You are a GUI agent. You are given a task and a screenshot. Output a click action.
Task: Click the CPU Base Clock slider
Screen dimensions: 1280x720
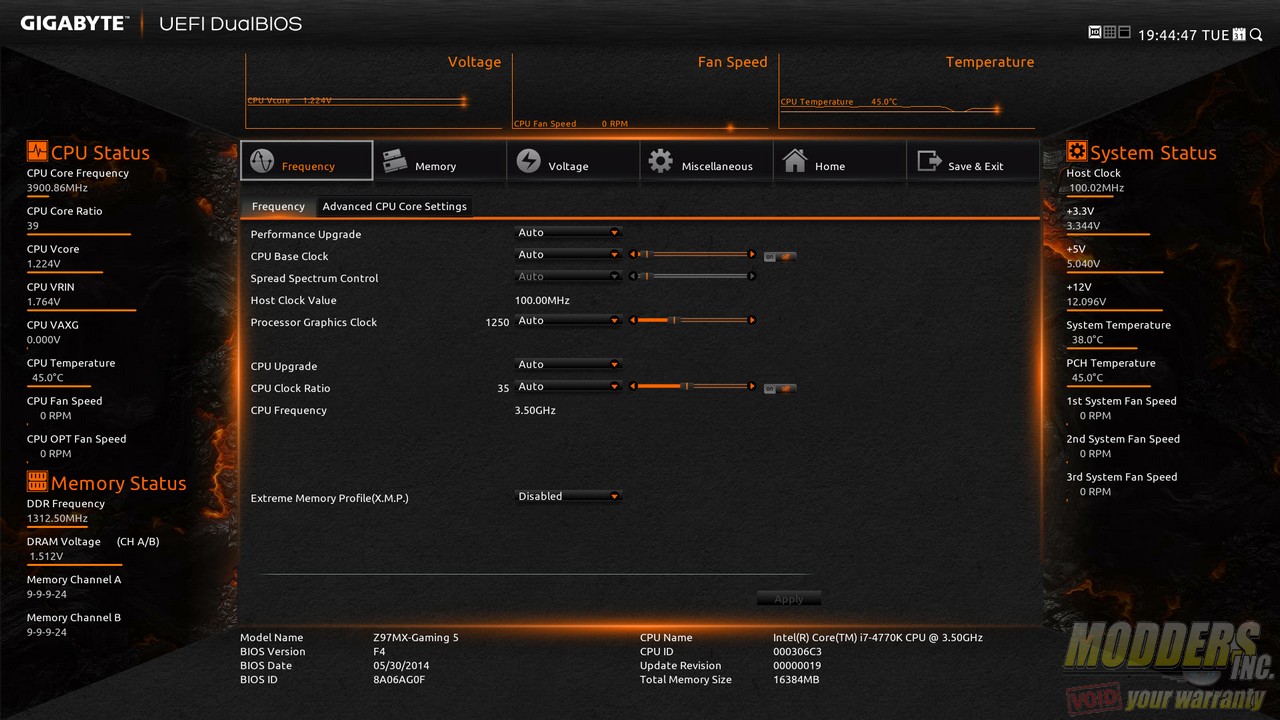click(692, 255)
